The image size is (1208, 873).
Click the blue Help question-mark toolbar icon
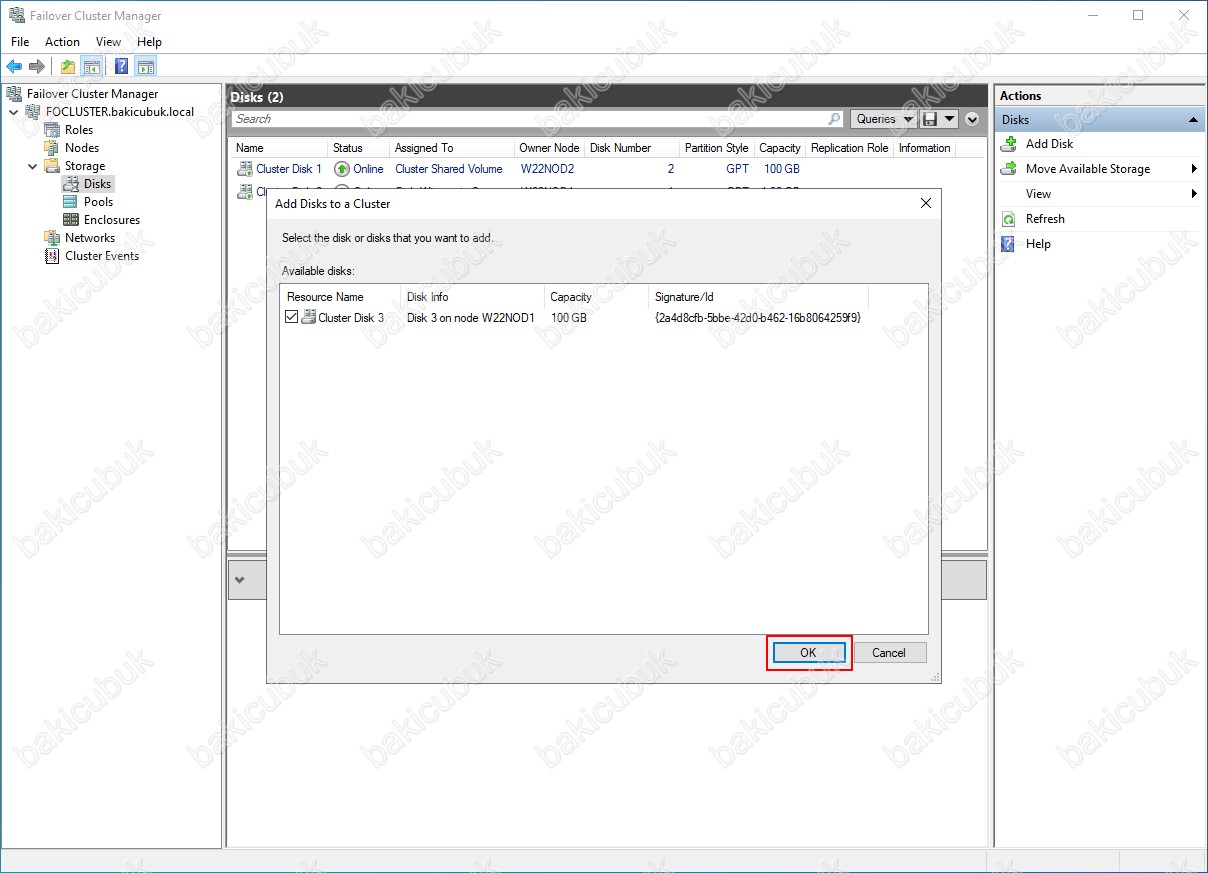122,67
